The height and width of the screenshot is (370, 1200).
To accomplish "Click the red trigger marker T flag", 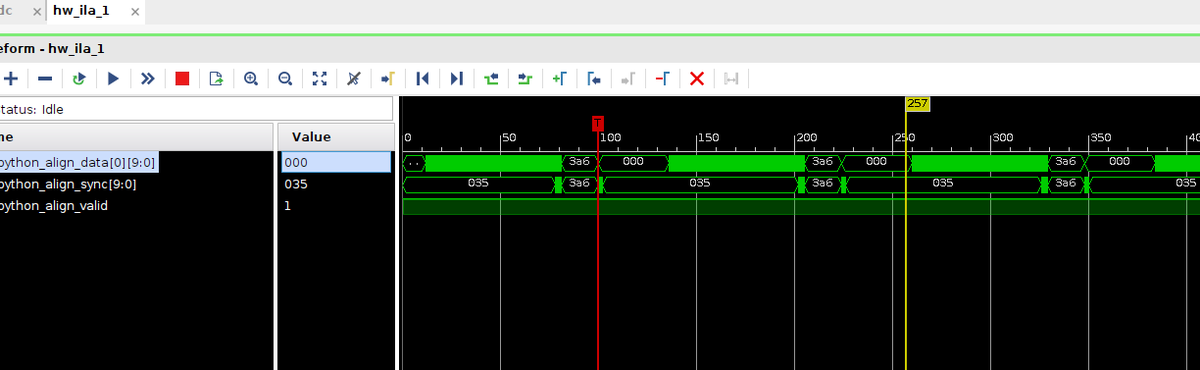I will click(598, 123).
